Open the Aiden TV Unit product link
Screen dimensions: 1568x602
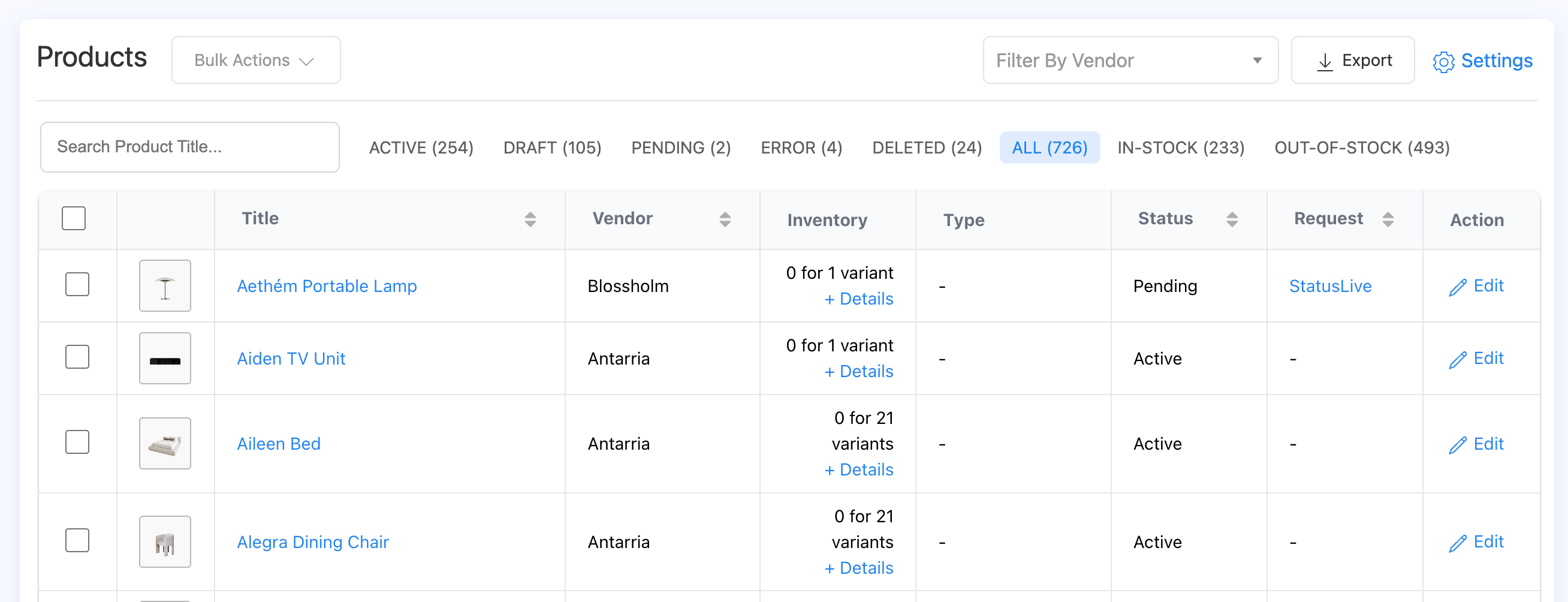coord(291,359)
